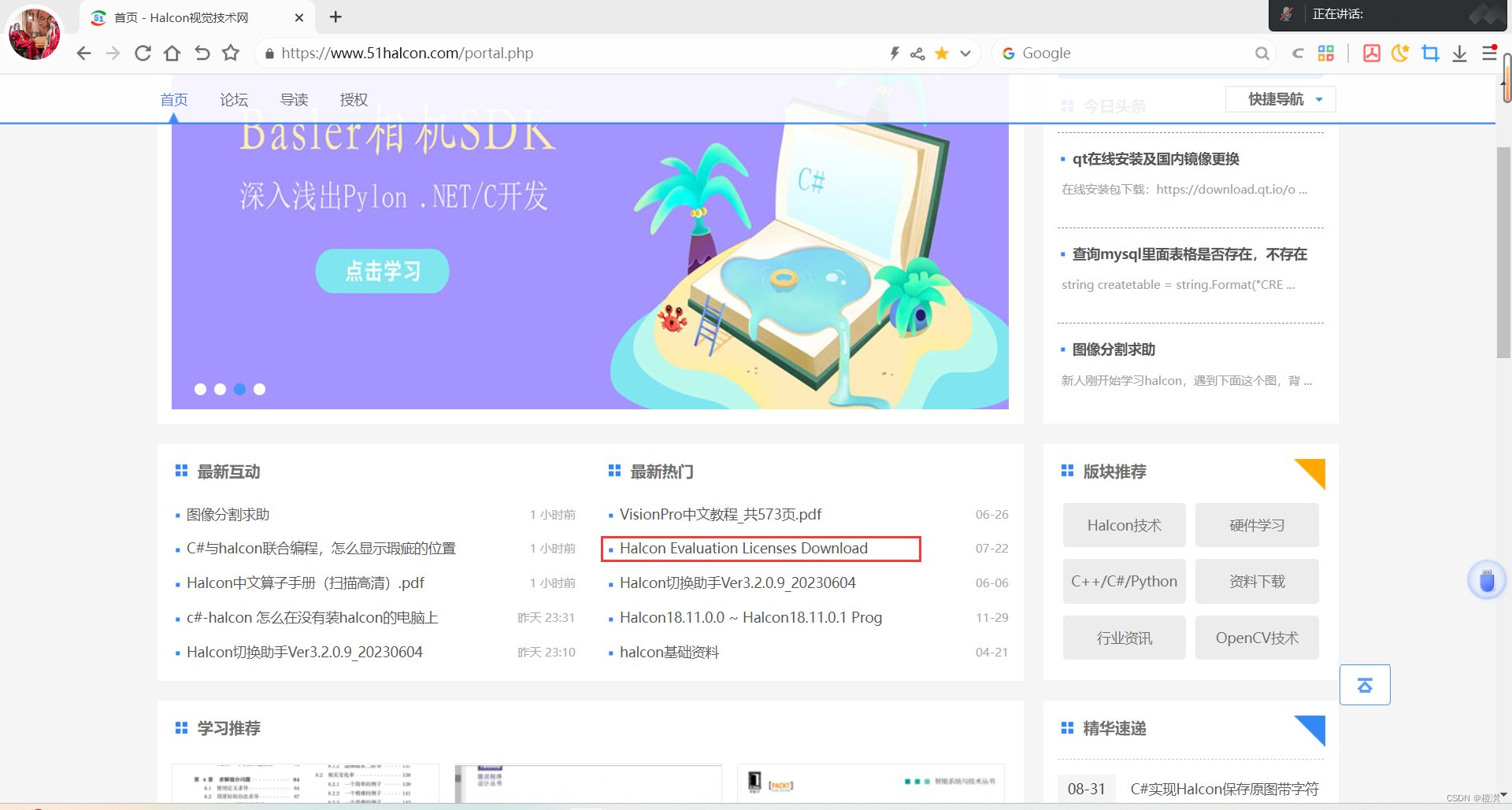Open headline 查询mysql里面表格是否存在
The height and width of the screenshot is (810, 1512).
pos(1189,254)
